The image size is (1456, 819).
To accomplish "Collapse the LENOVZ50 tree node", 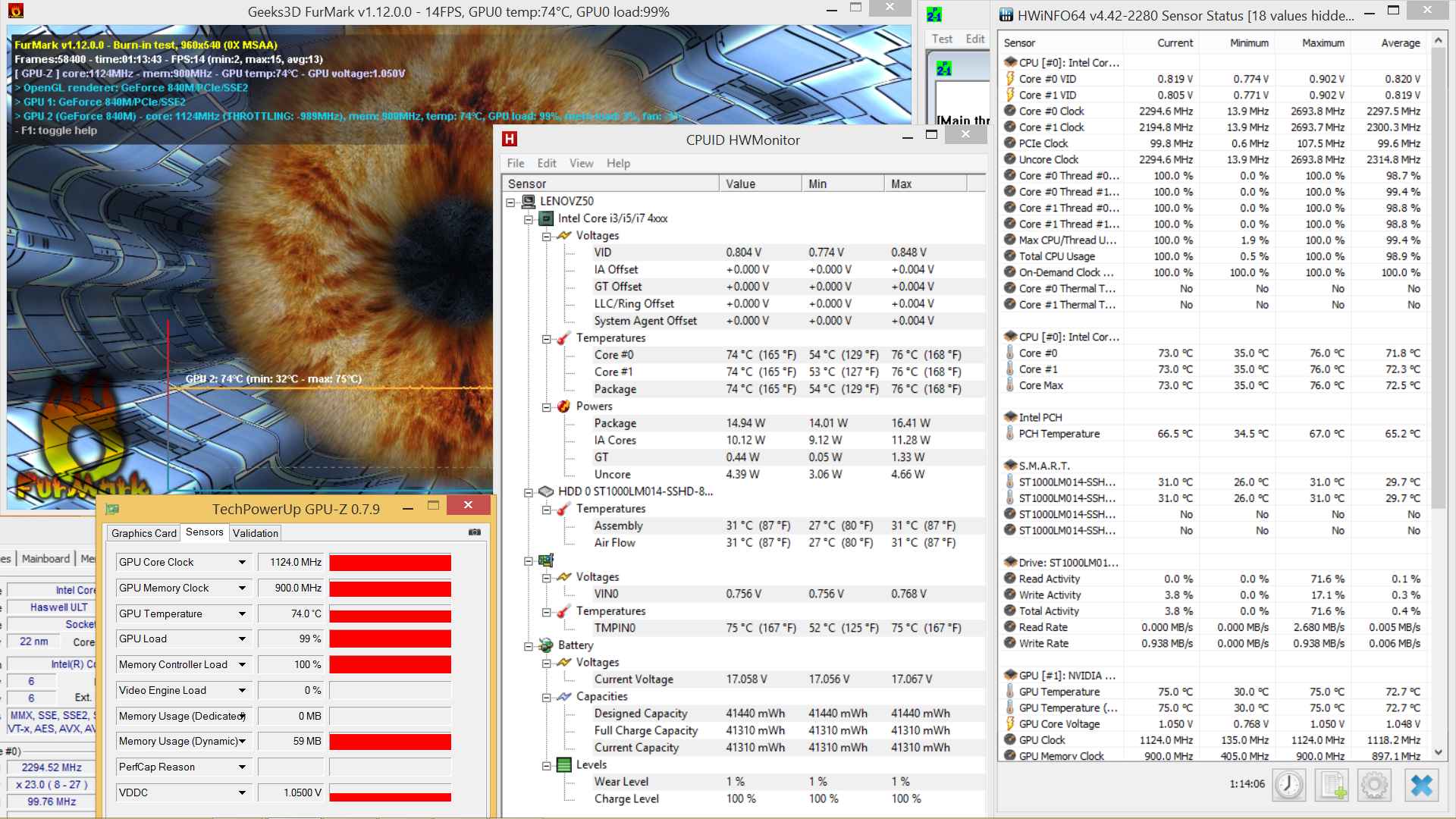I will tap(511, 202).
